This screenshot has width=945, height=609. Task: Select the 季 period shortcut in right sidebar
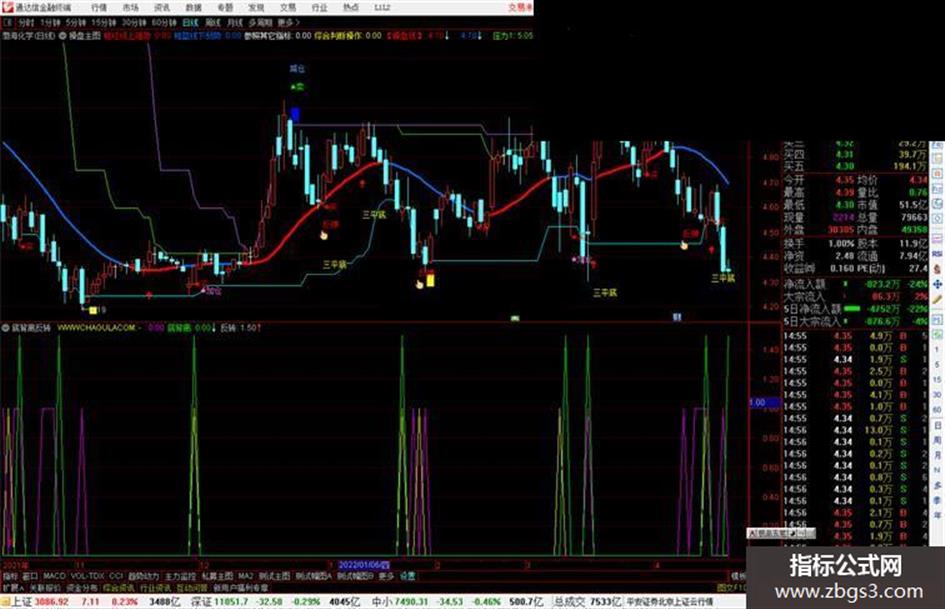click(937, 500)
